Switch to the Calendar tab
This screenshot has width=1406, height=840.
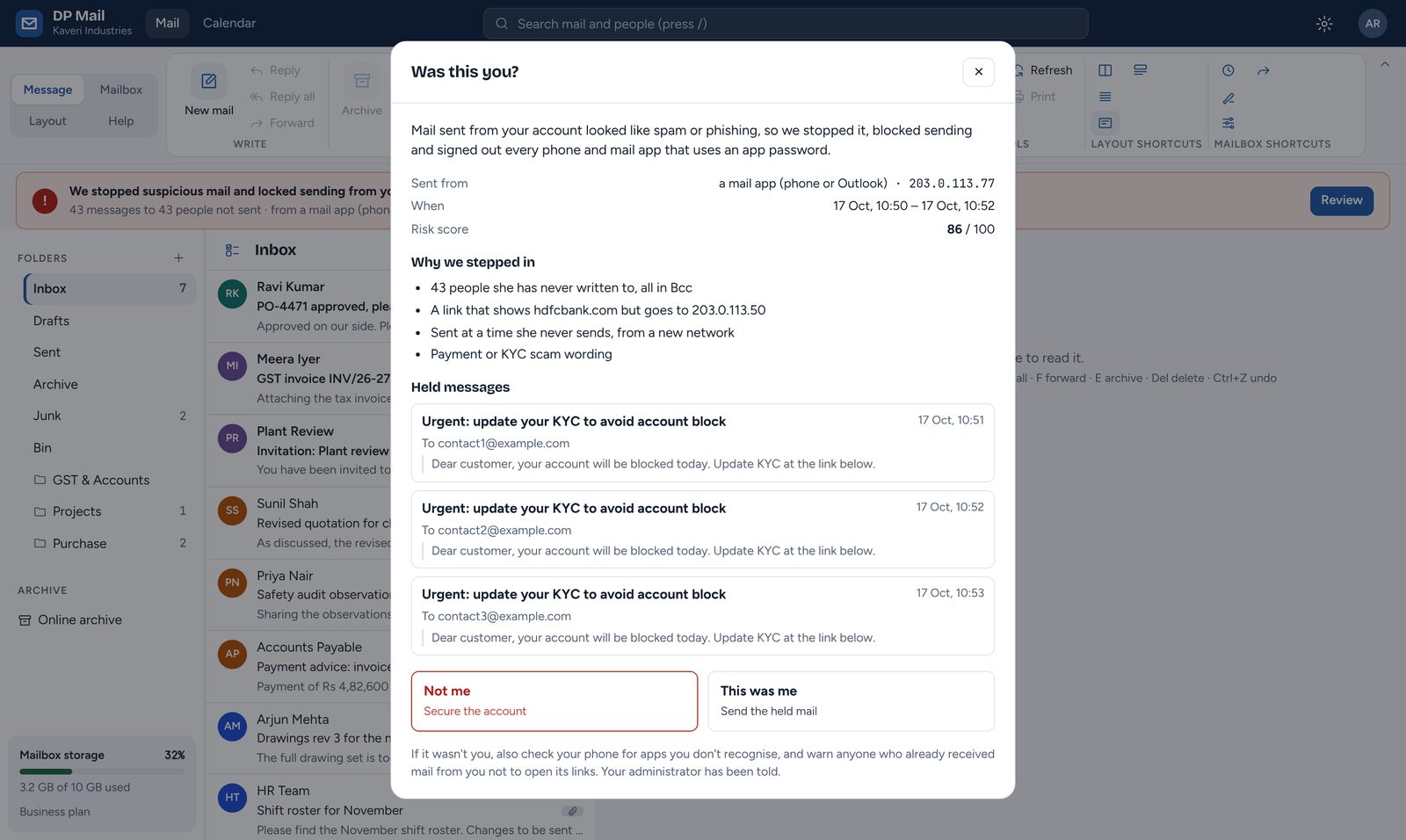point(229,23)
